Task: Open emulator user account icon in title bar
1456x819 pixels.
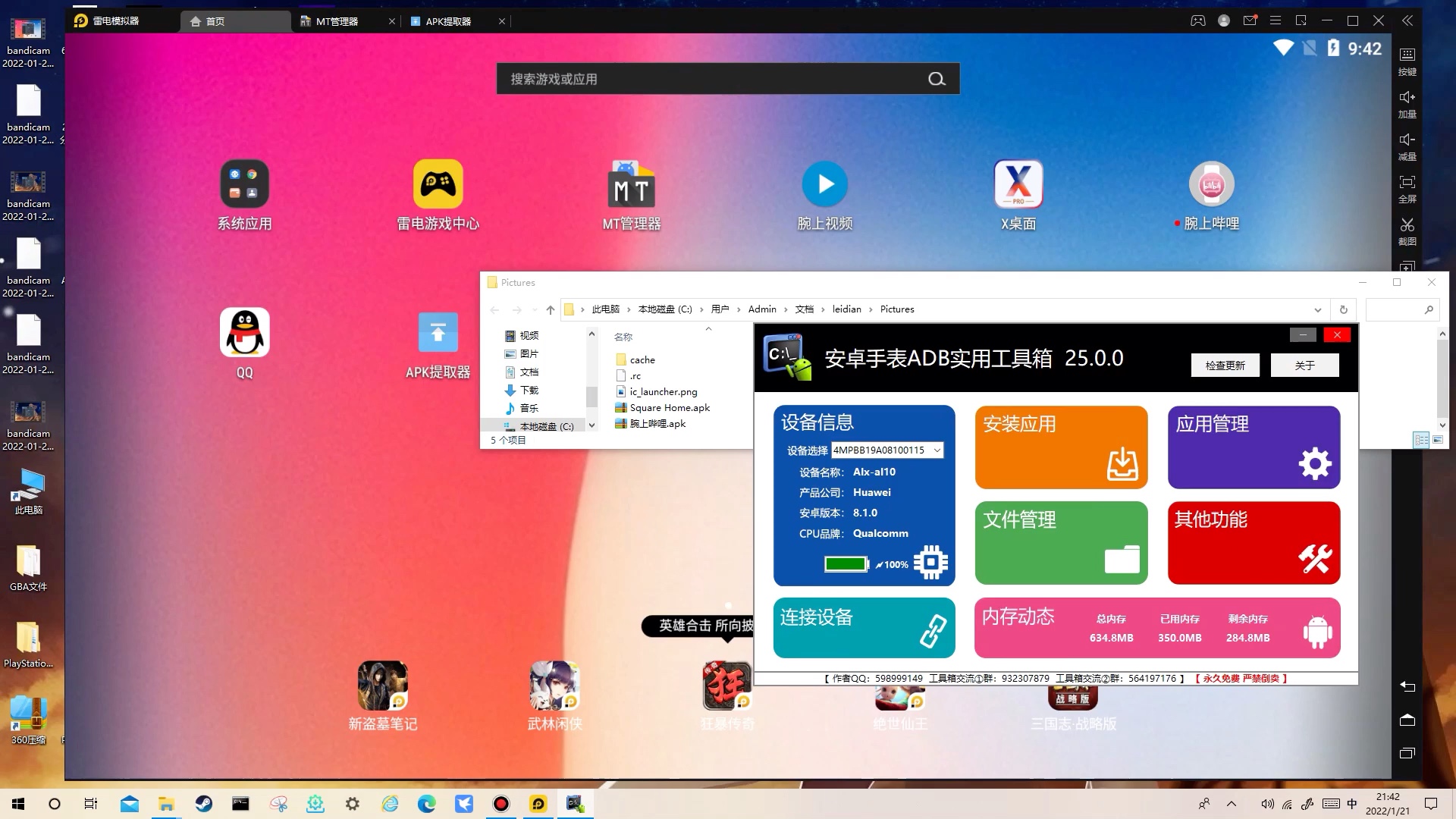Action: [1224, 20]
